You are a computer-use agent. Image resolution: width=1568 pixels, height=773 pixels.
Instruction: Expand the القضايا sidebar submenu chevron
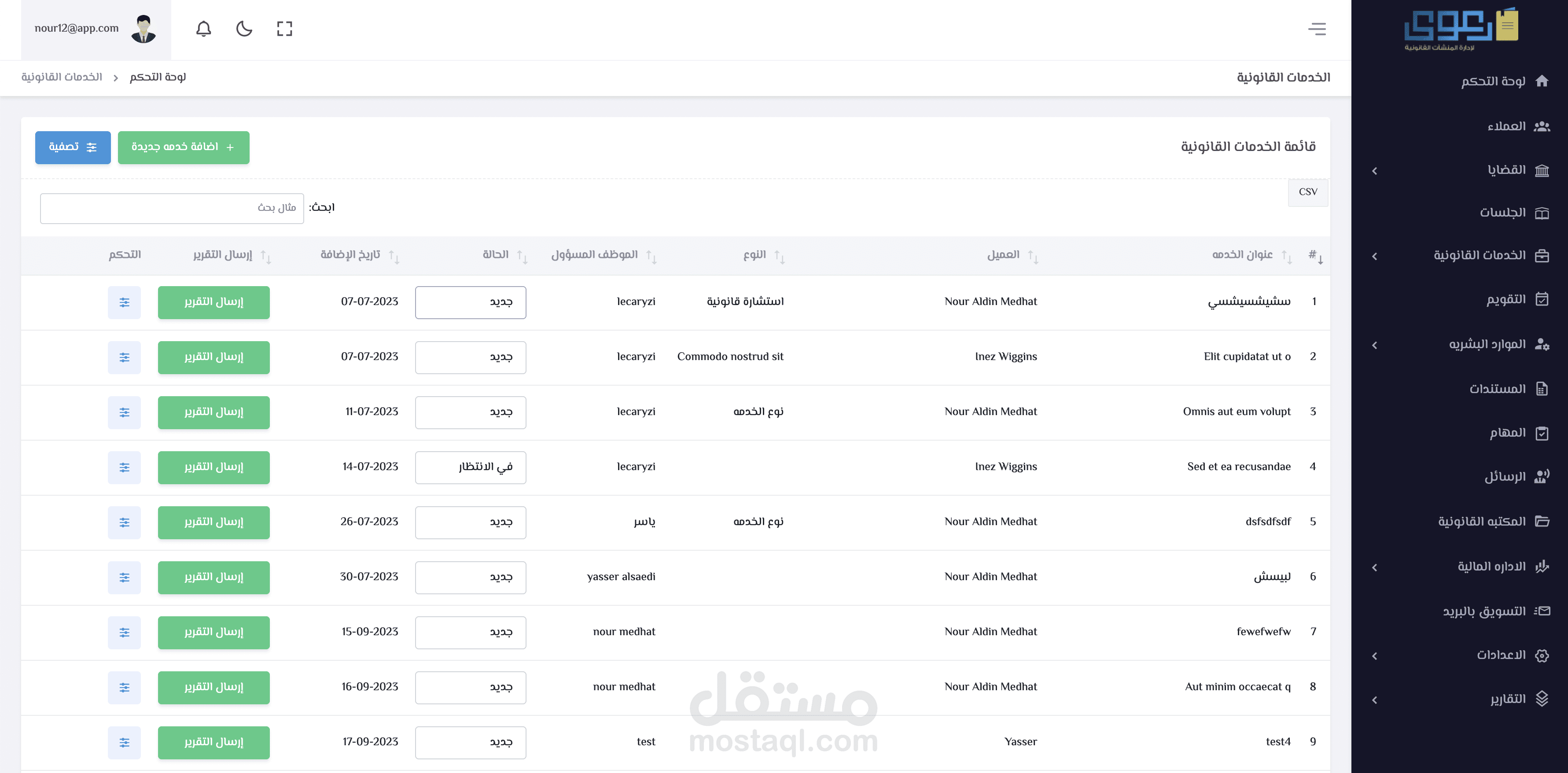click(x=1374, y=171)
